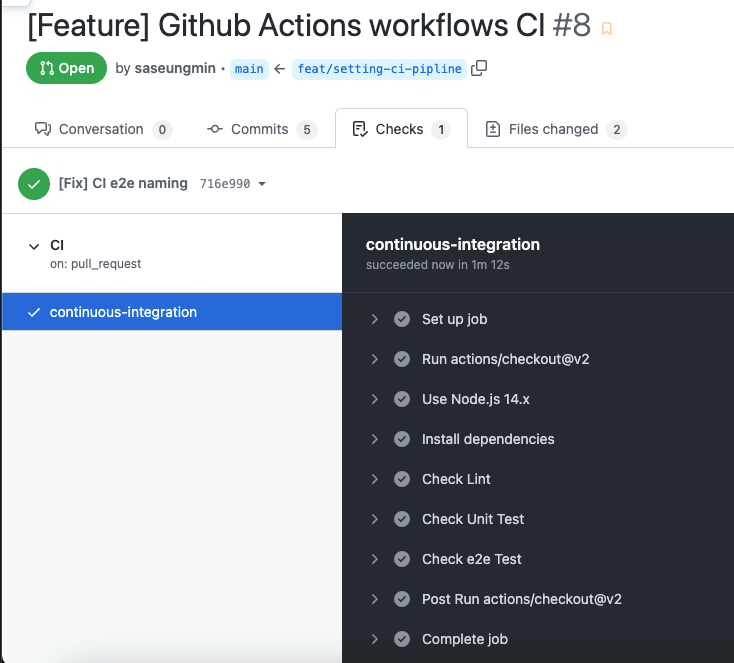Click the Commits count badge 5
734x663 pixels.
(x=307, y=130)
